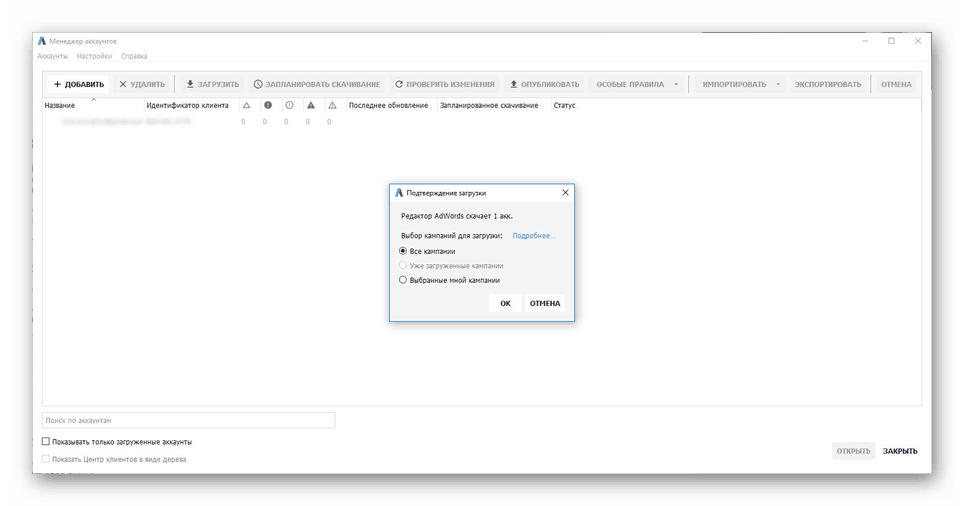Viewport: 964px width, 506px height.
Task: Click the Опубликовать toolbar button
Action: click(545, 84)
